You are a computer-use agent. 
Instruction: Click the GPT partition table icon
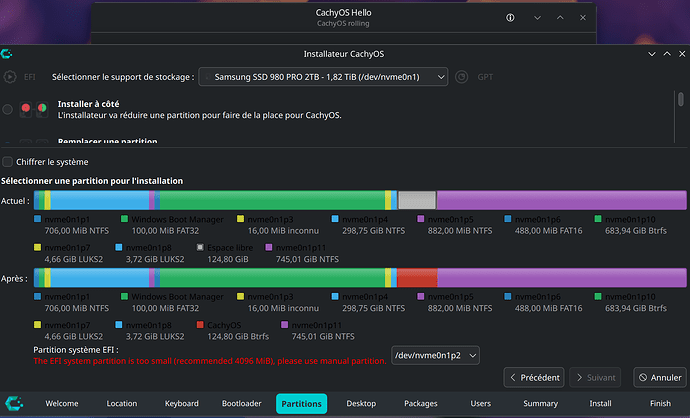click(x=461, y=76)
